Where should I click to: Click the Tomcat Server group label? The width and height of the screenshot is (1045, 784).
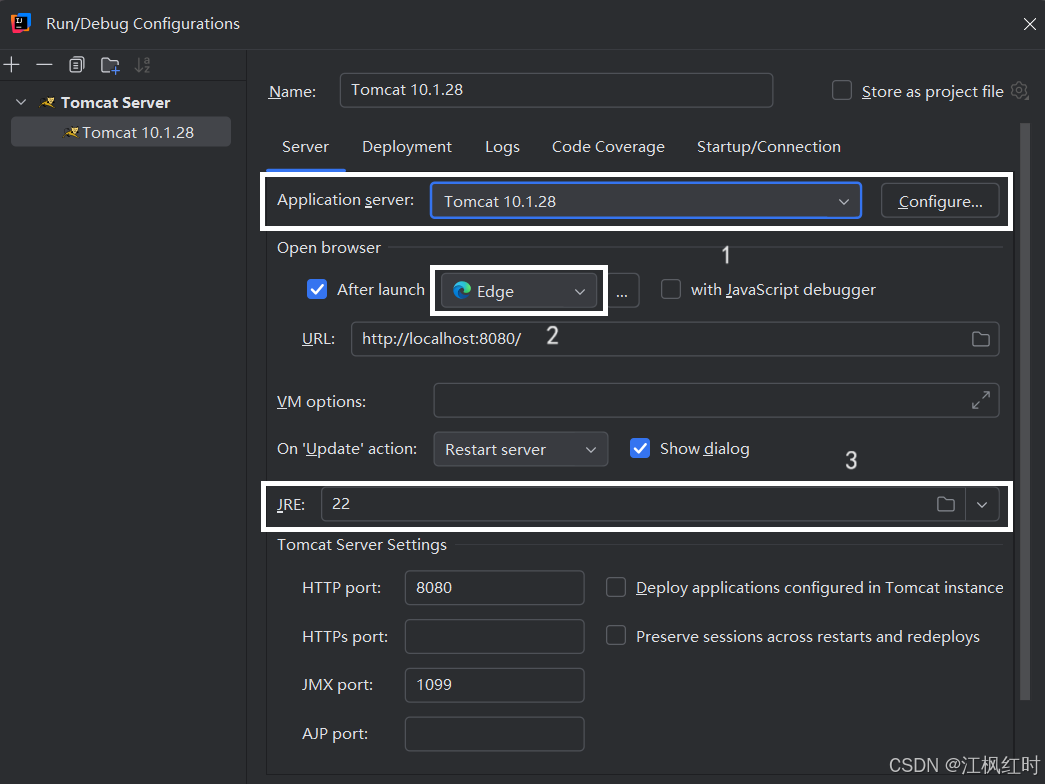tap(115, 102)
